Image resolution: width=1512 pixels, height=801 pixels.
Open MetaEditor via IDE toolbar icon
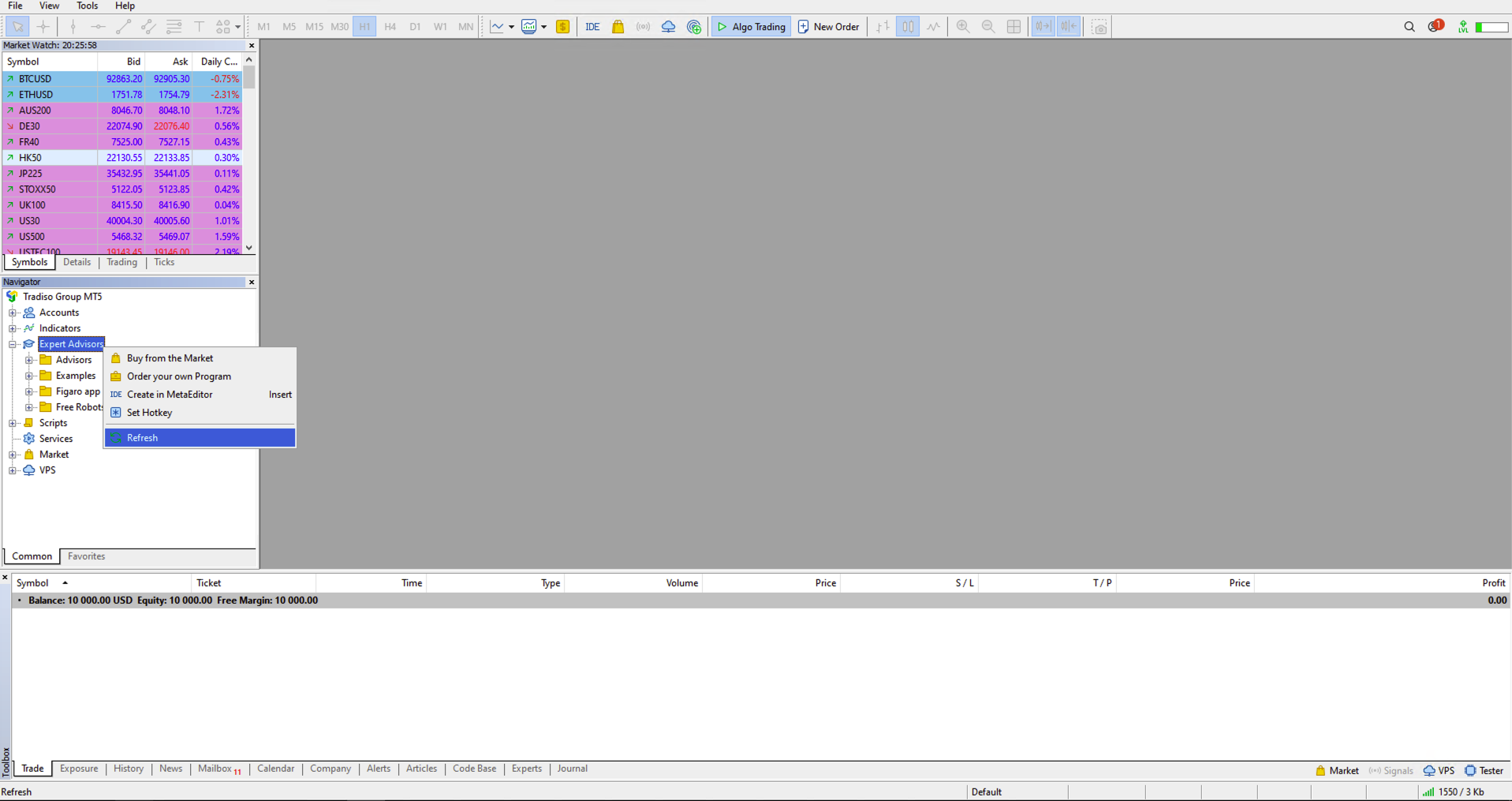pyautogui.click(x=592, y=27)
